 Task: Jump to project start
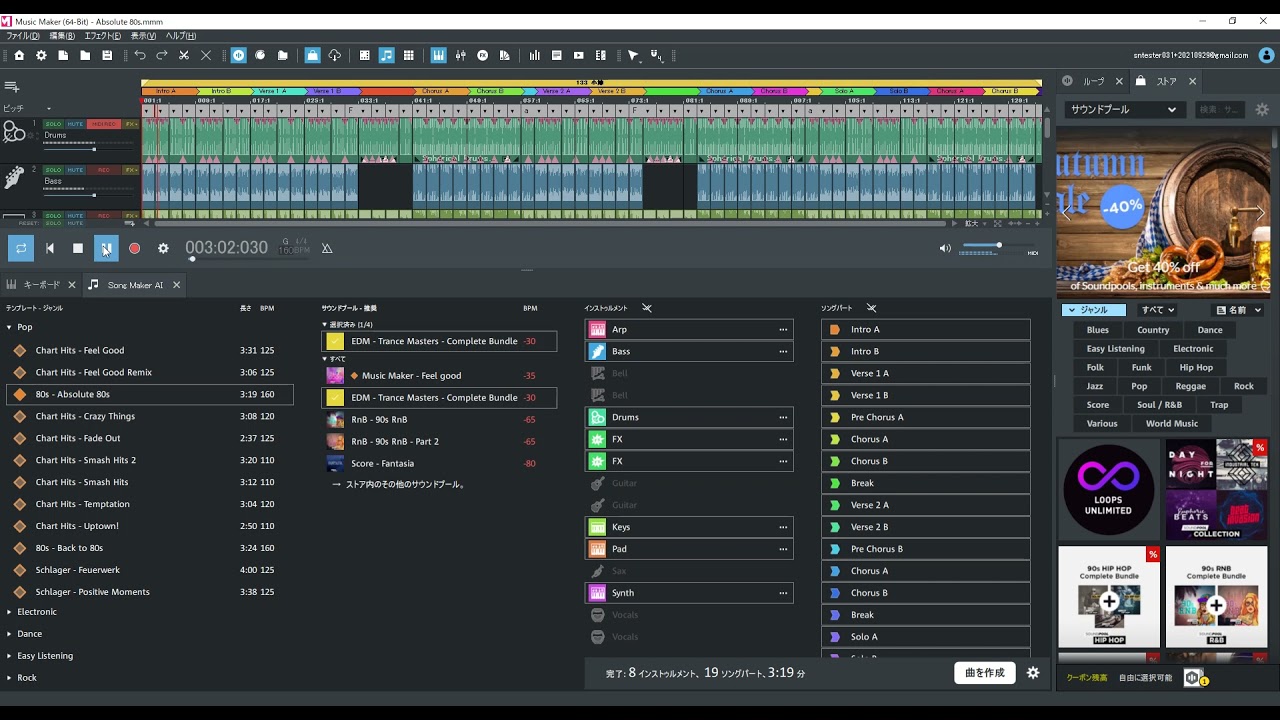(x=49, y=248)
